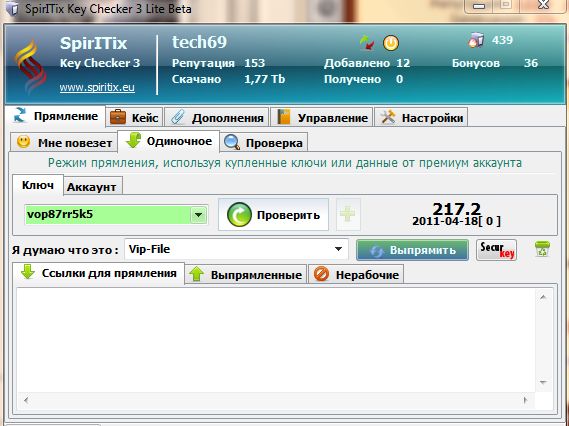Select the Выпрямленные tab
Screen dimensions: 569x426
tap(246, 274)
